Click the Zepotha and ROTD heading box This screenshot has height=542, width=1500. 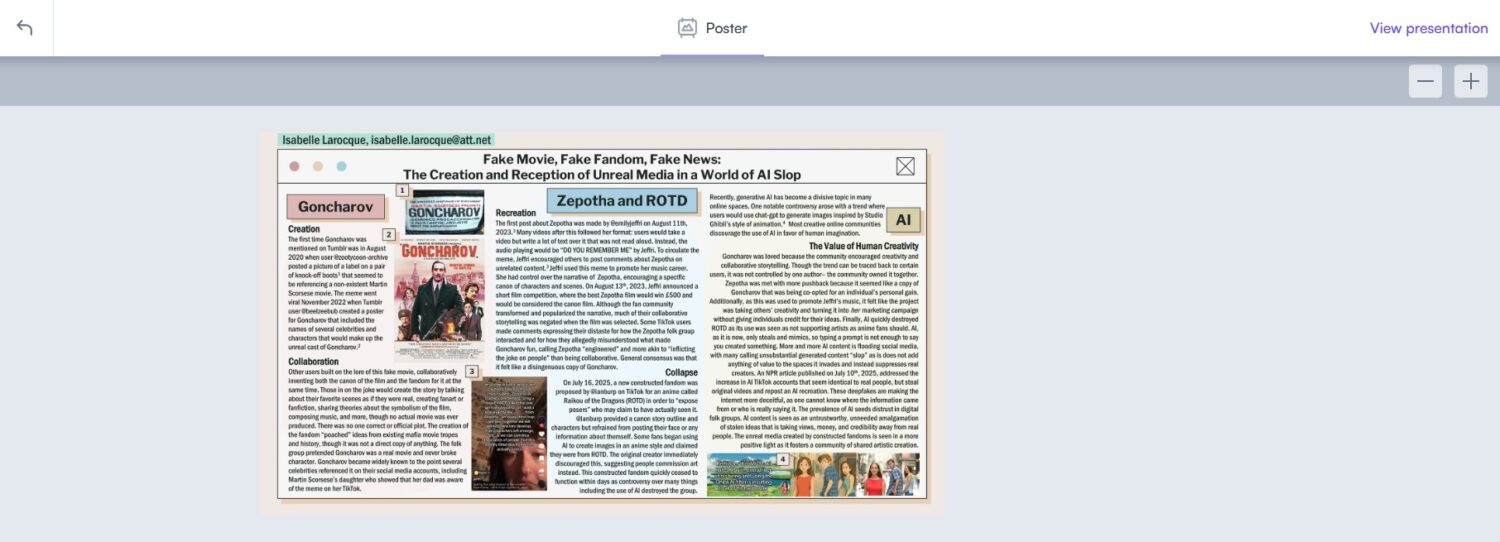click(x=622, y=200)
